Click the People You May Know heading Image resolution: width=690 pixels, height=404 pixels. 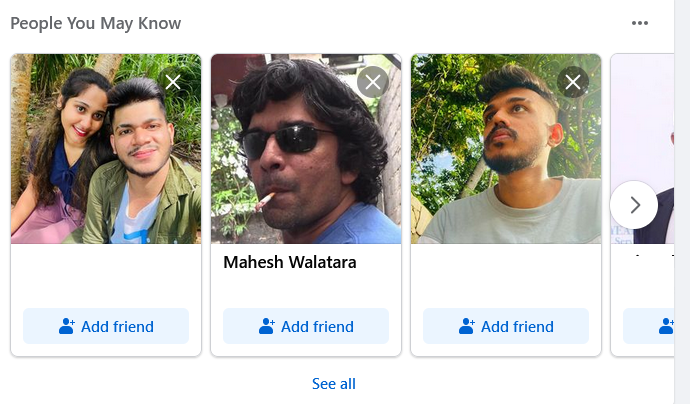95,23
